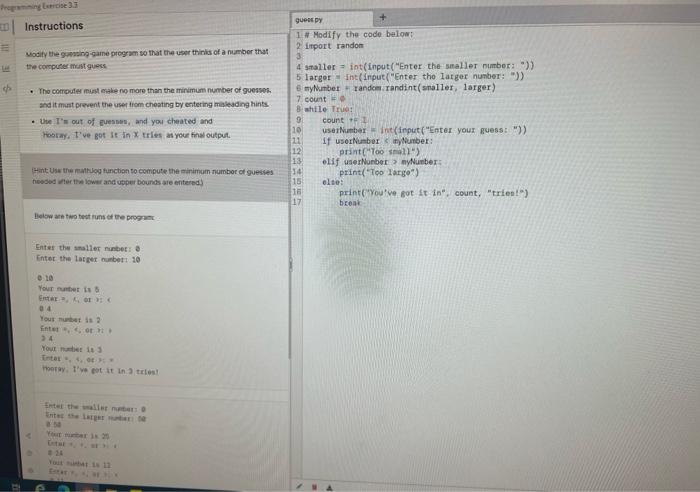Click the 'else:' code line
The width and height of the screenshot is (700, 492).
click(333, 182)
